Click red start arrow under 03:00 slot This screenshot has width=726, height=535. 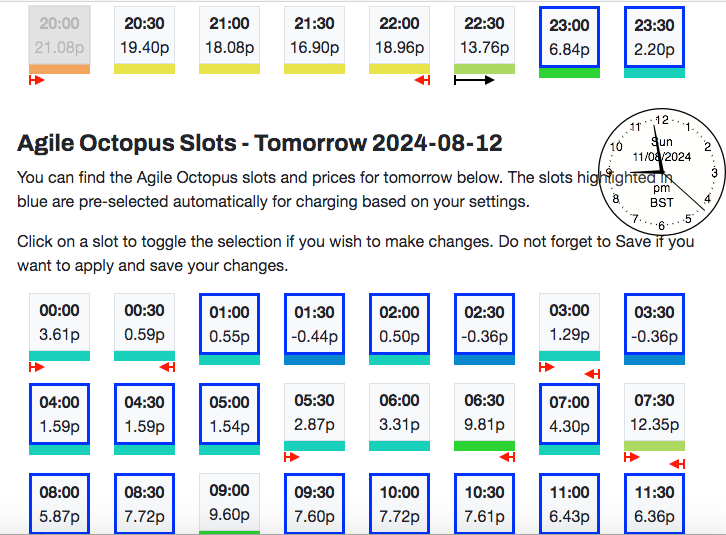[547, 367]
